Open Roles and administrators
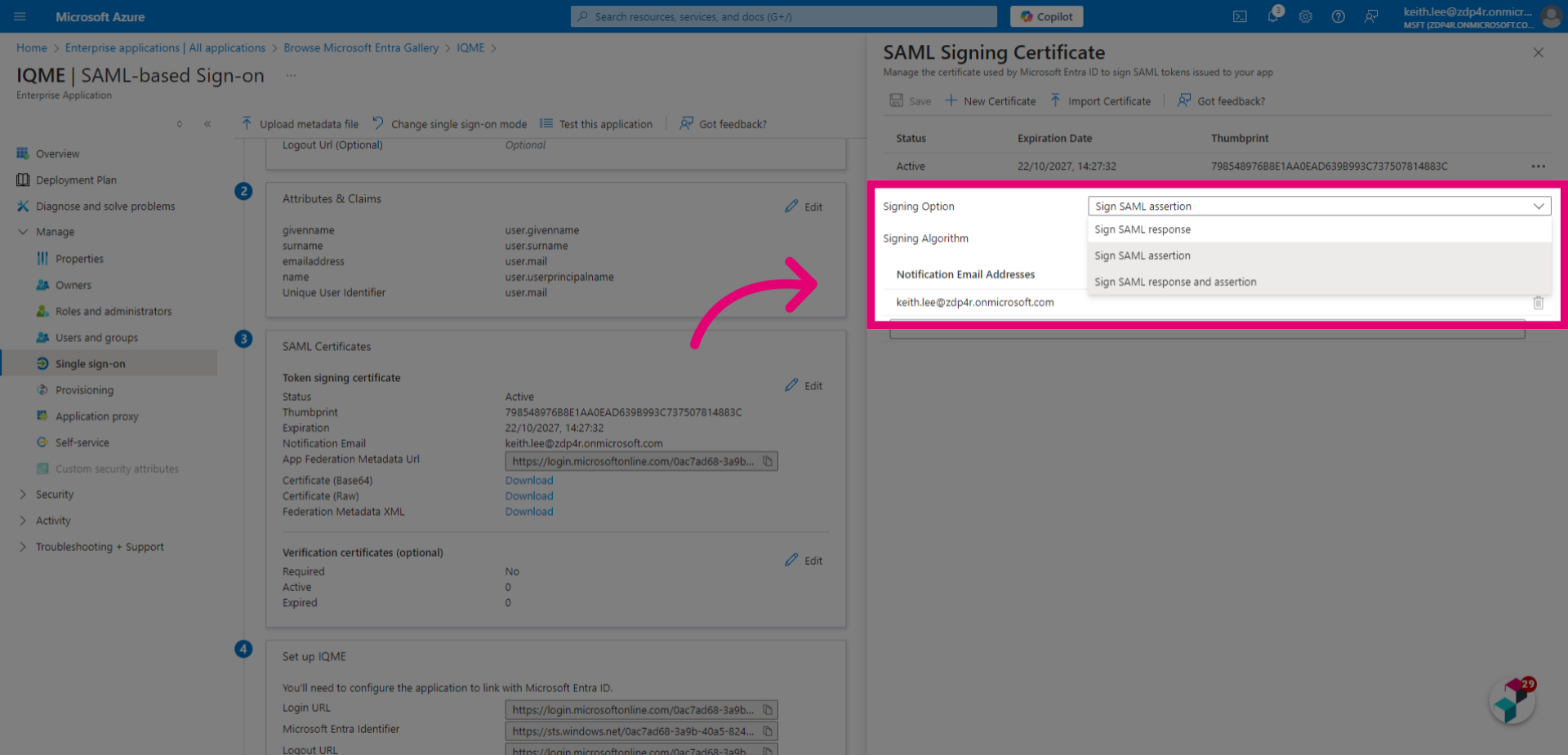 (114, 311)
